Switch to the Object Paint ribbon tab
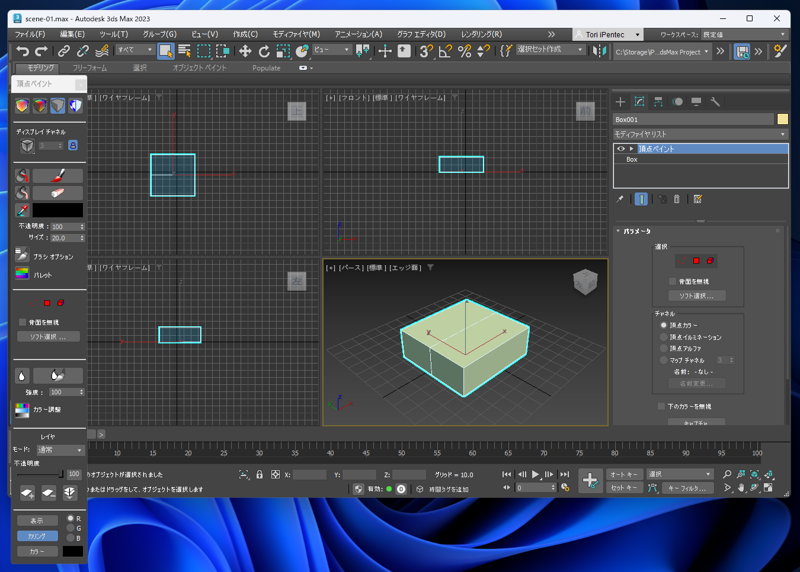Screen dimensions: 800x572 [199, 68]
